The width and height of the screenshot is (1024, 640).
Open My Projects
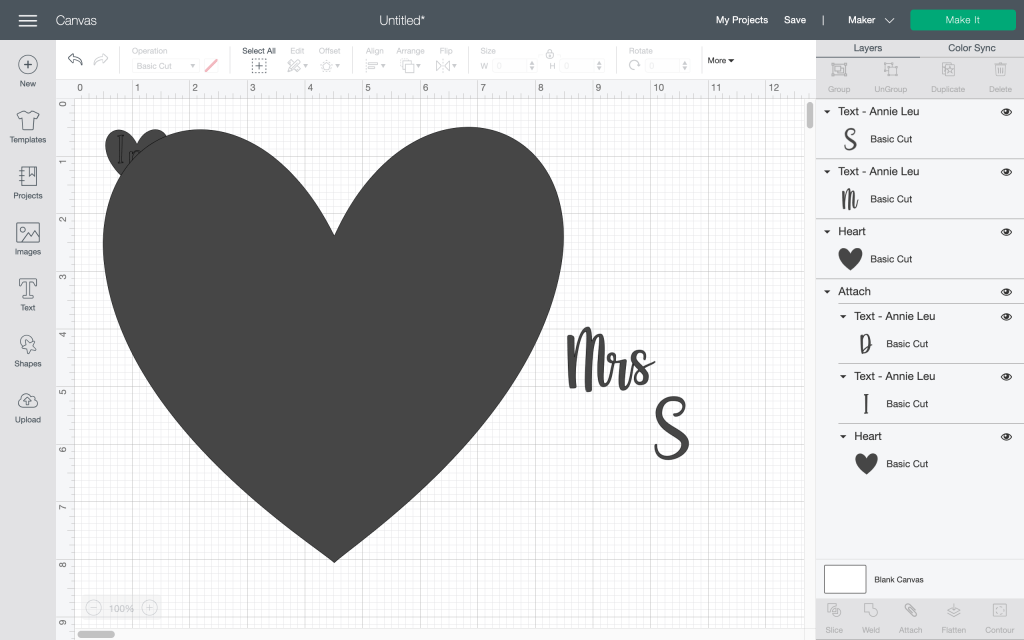(x=741, y=20)
